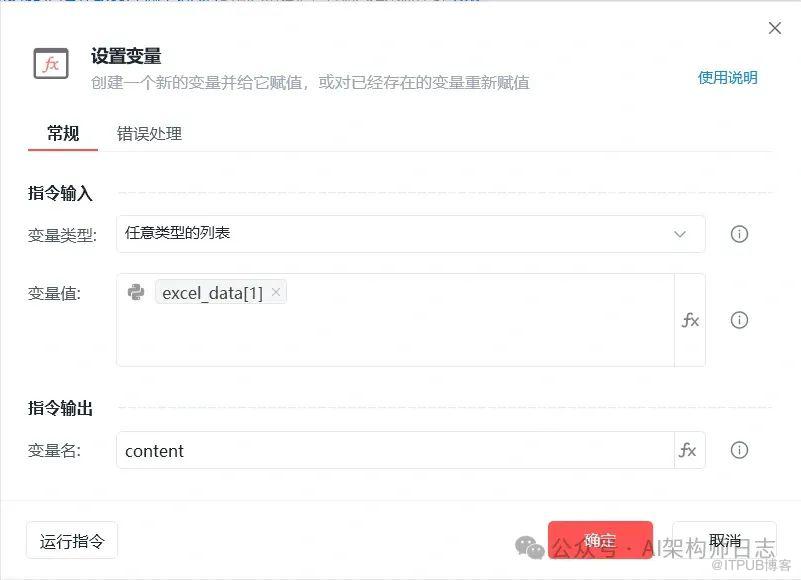The height and width of the screenshot is (580, 801).
Task: Switch to the 错误处理 tab
Action: (x=149, y=134)
